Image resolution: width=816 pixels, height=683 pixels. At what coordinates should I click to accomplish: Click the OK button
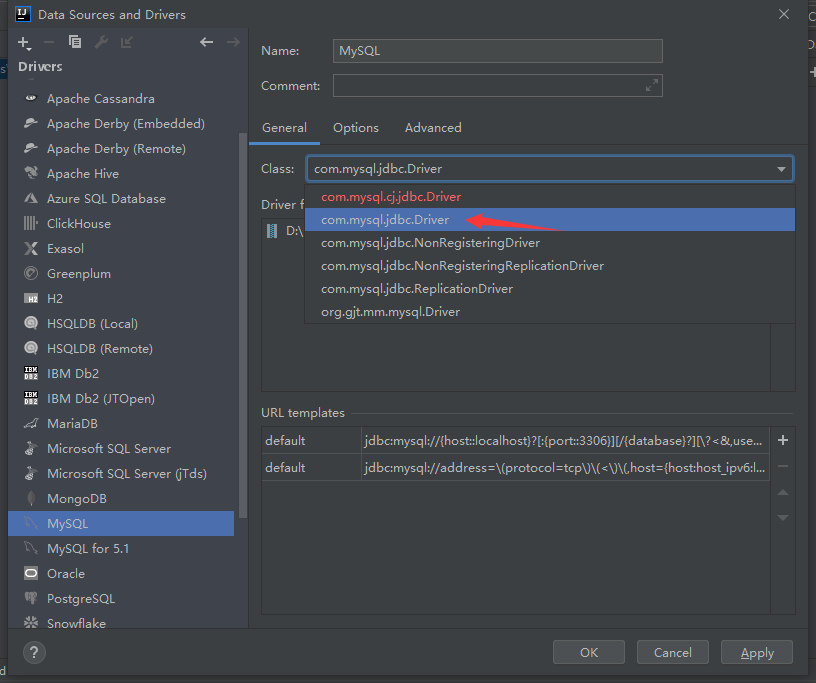click(589, 652)
